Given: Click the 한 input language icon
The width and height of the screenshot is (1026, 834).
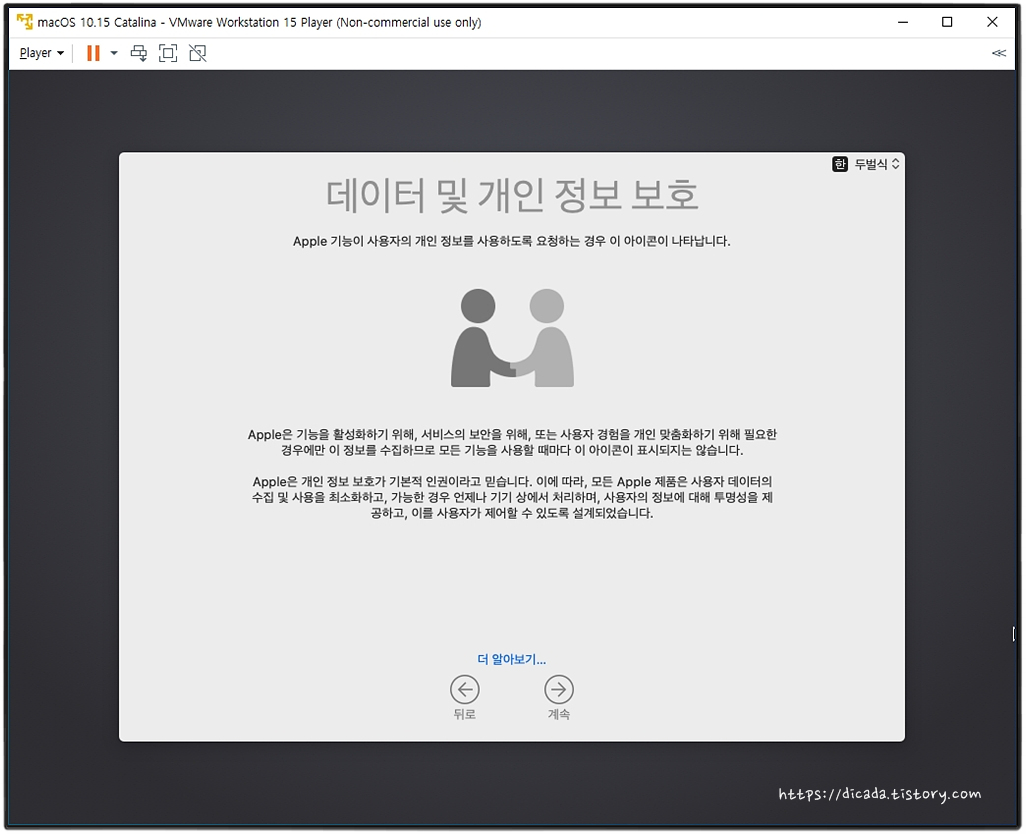Looking at the screenshot, I should click(x=840, y=164).
